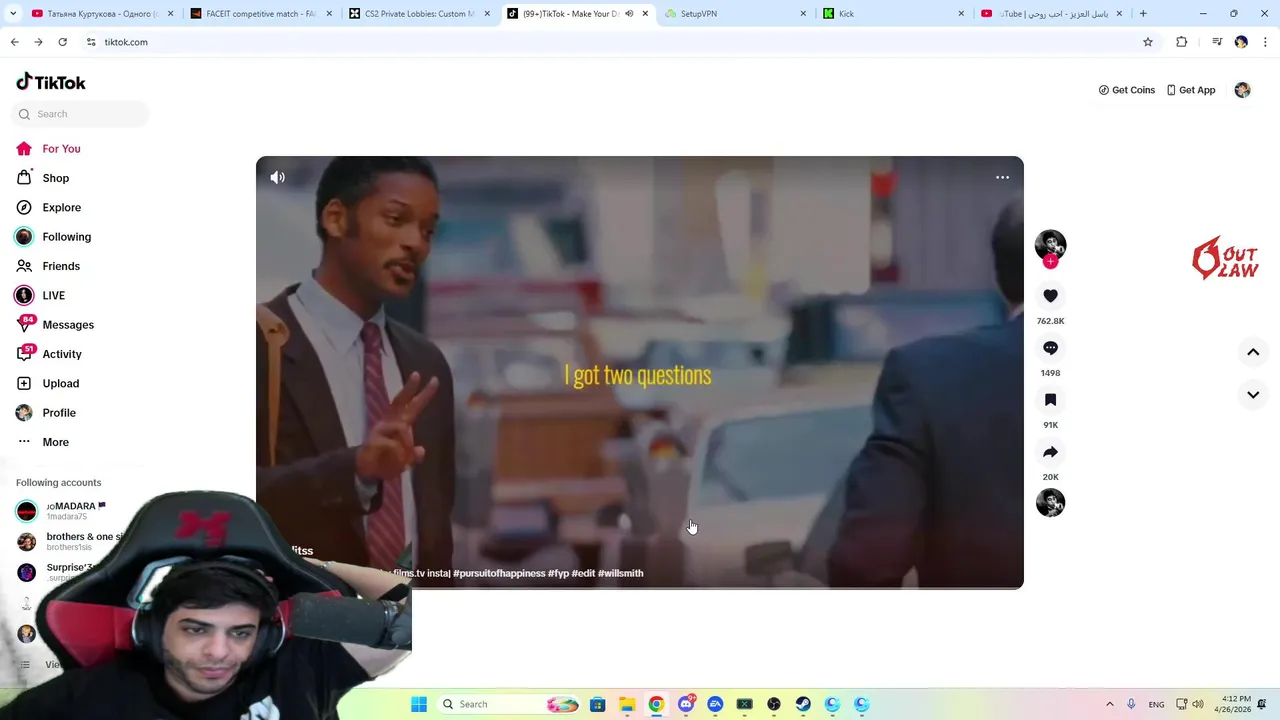Reload the TikTok page
1280x720 pixels.
pos(62,42)
